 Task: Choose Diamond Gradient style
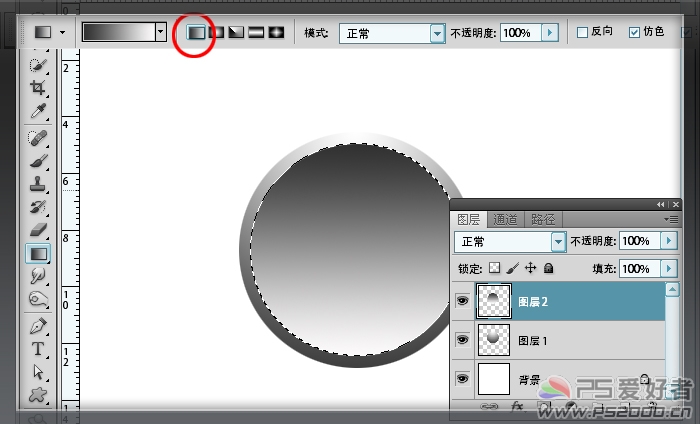coord(276,32)
